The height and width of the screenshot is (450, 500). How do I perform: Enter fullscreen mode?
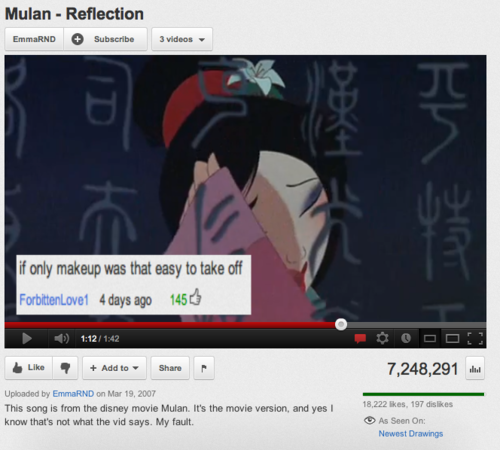click(475, 339)
